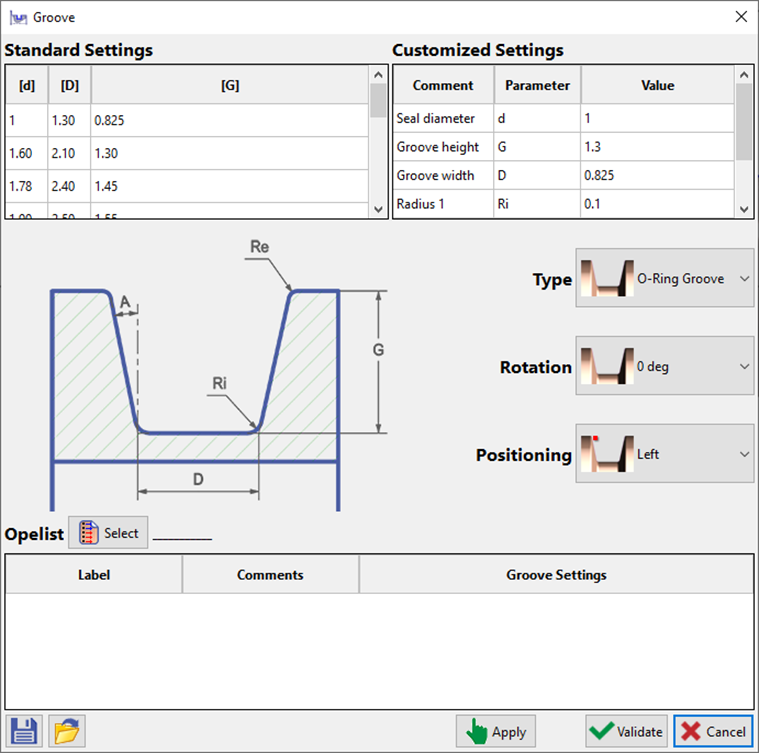Click the Apply button
The image size is (759, 753).
point(496,731)
